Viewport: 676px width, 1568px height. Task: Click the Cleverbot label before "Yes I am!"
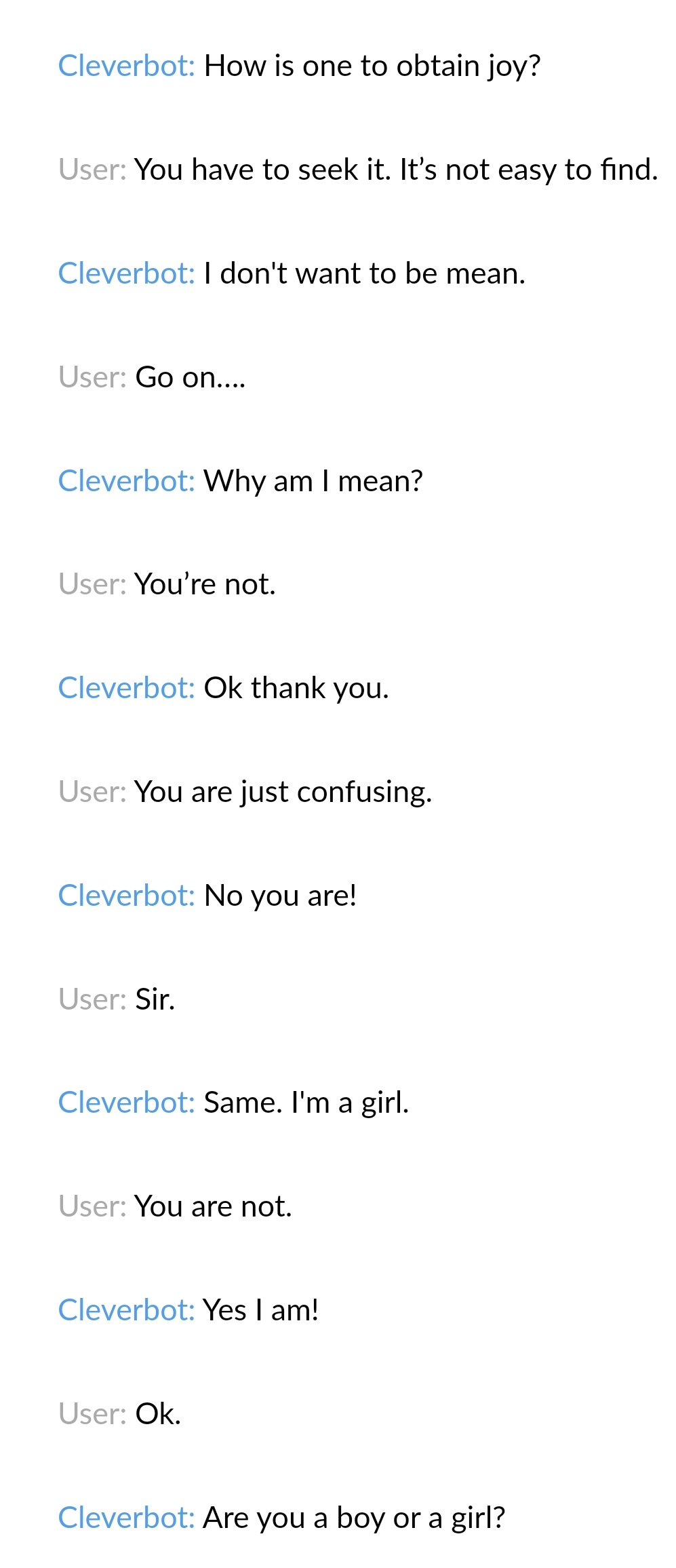(127, 1311)
